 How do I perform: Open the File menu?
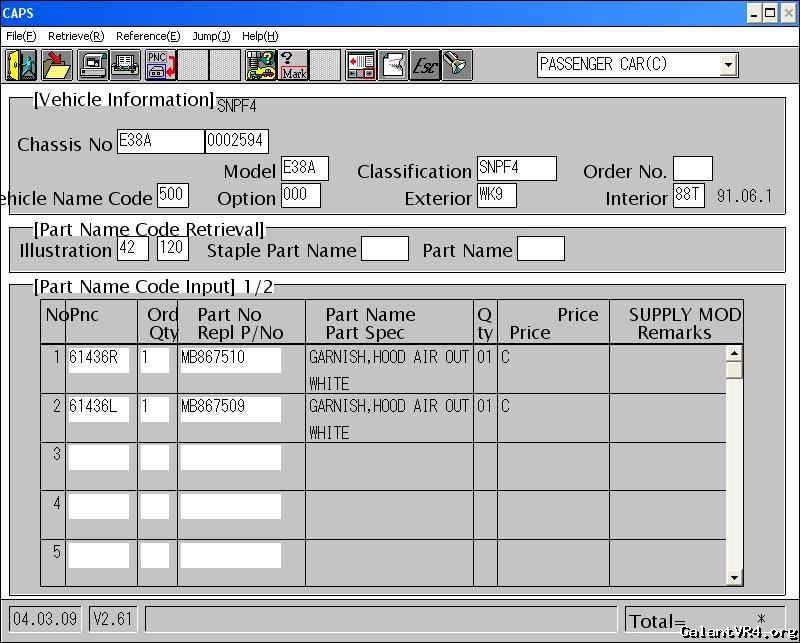click(x=21, y=36)
